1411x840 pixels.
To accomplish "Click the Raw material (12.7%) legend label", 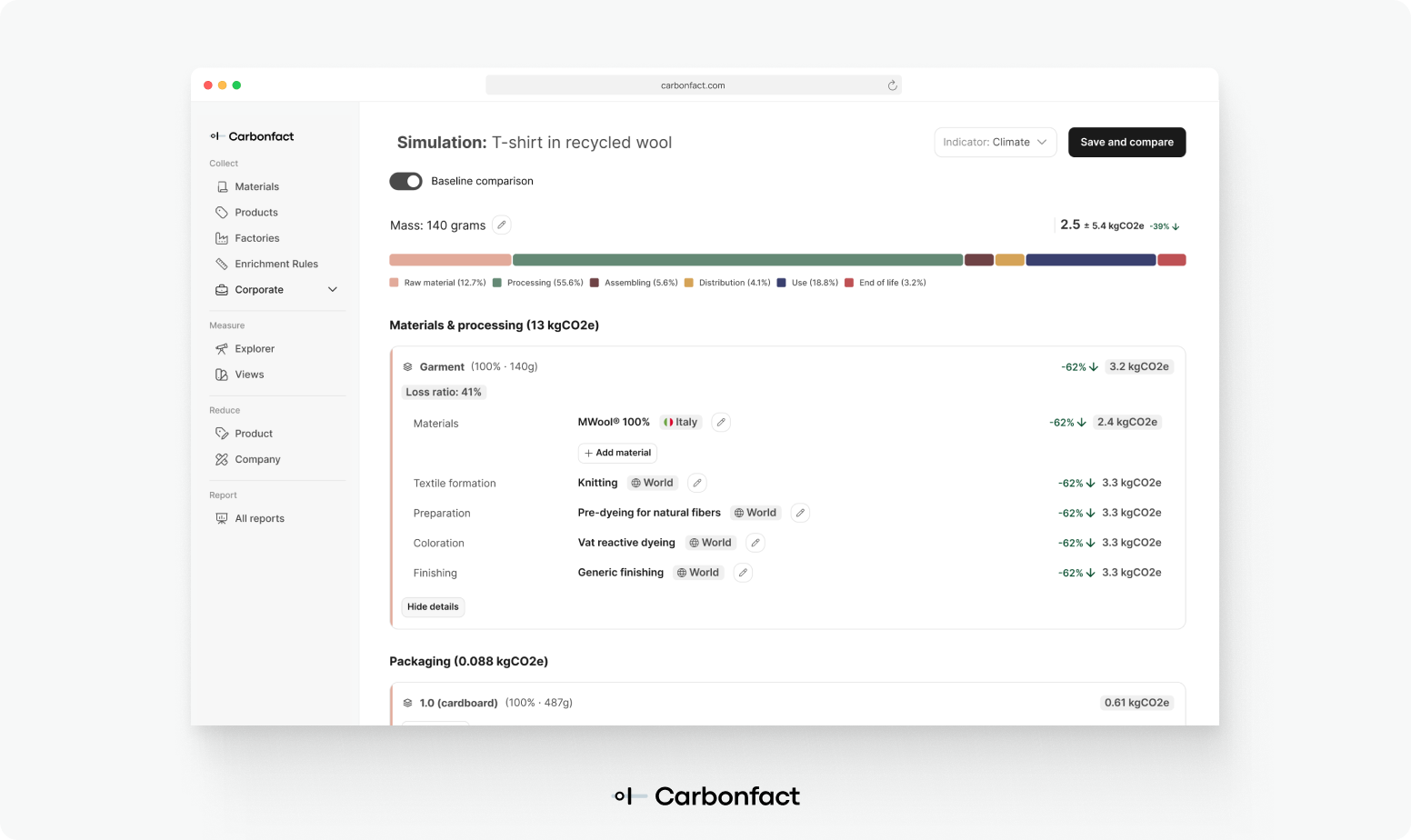I will [x=445, y=283].
